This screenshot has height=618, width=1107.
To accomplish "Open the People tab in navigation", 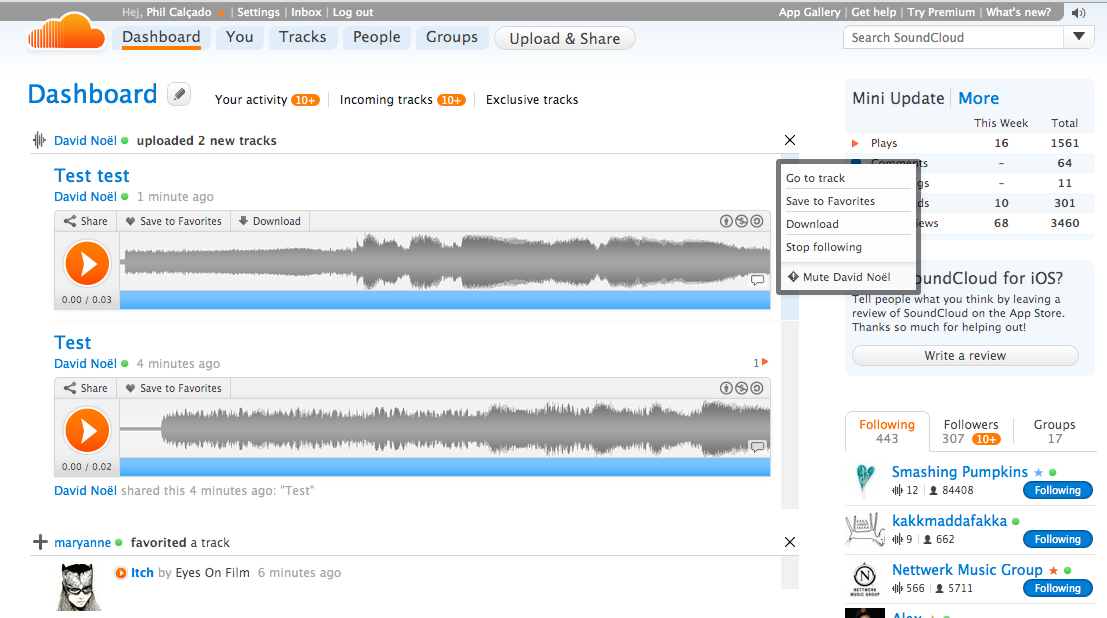I will (x=376, y=37).
